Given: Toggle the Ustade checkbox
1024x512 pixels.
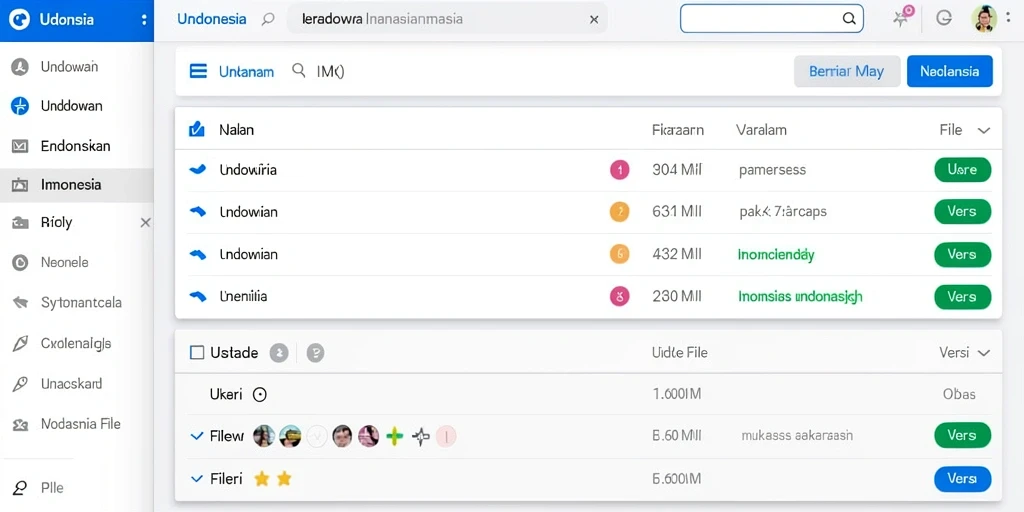Looking at the screenshot, I should coord(197,353).
